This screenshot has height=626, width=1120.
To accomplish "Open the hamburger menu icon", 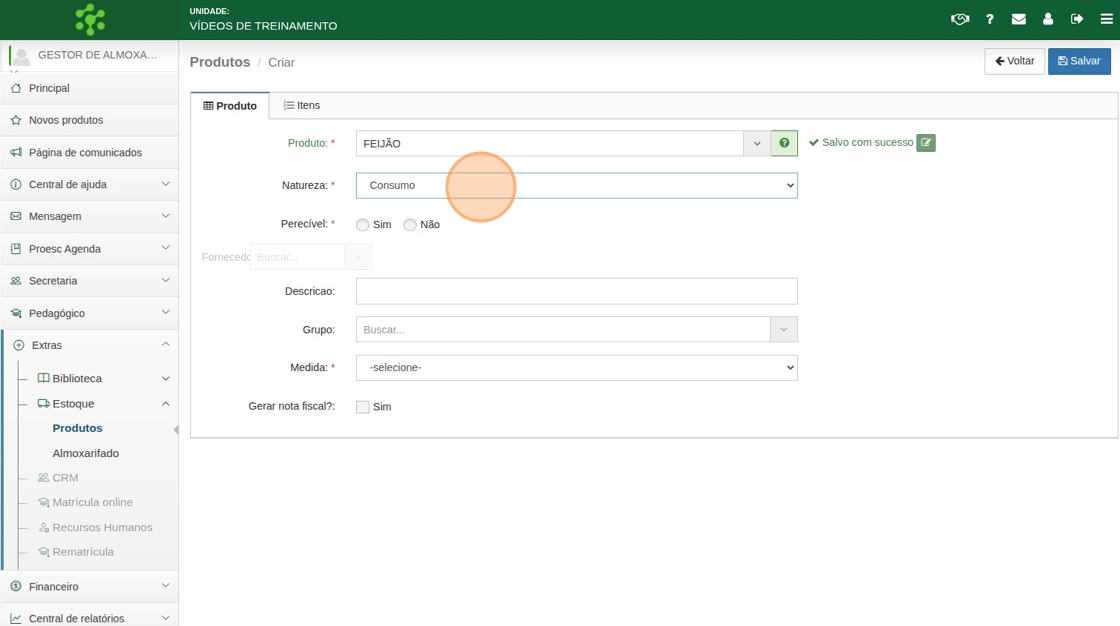I will point(1106,19).
